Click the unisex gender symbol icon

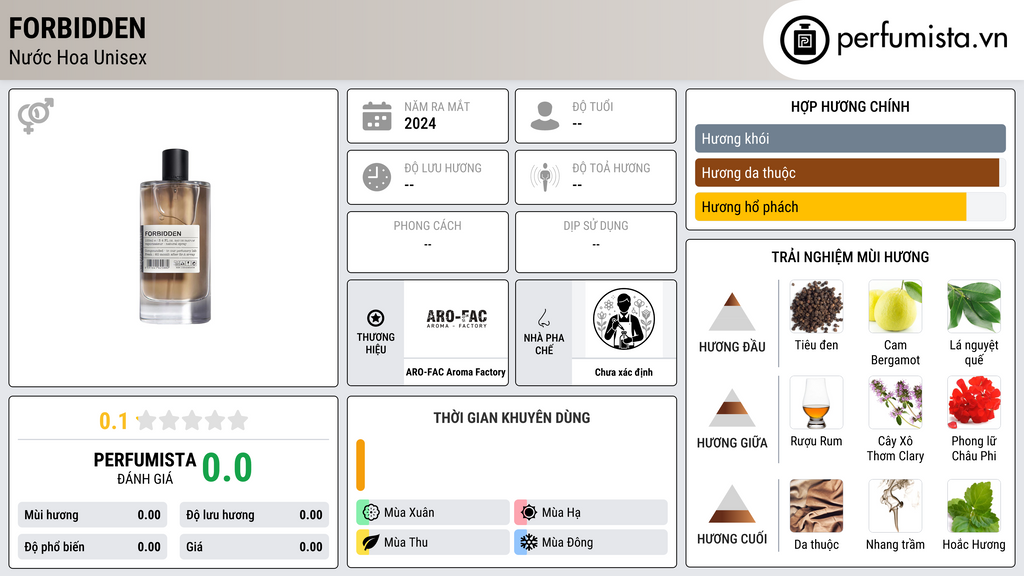pyautogui.click(x=36, y=116)
